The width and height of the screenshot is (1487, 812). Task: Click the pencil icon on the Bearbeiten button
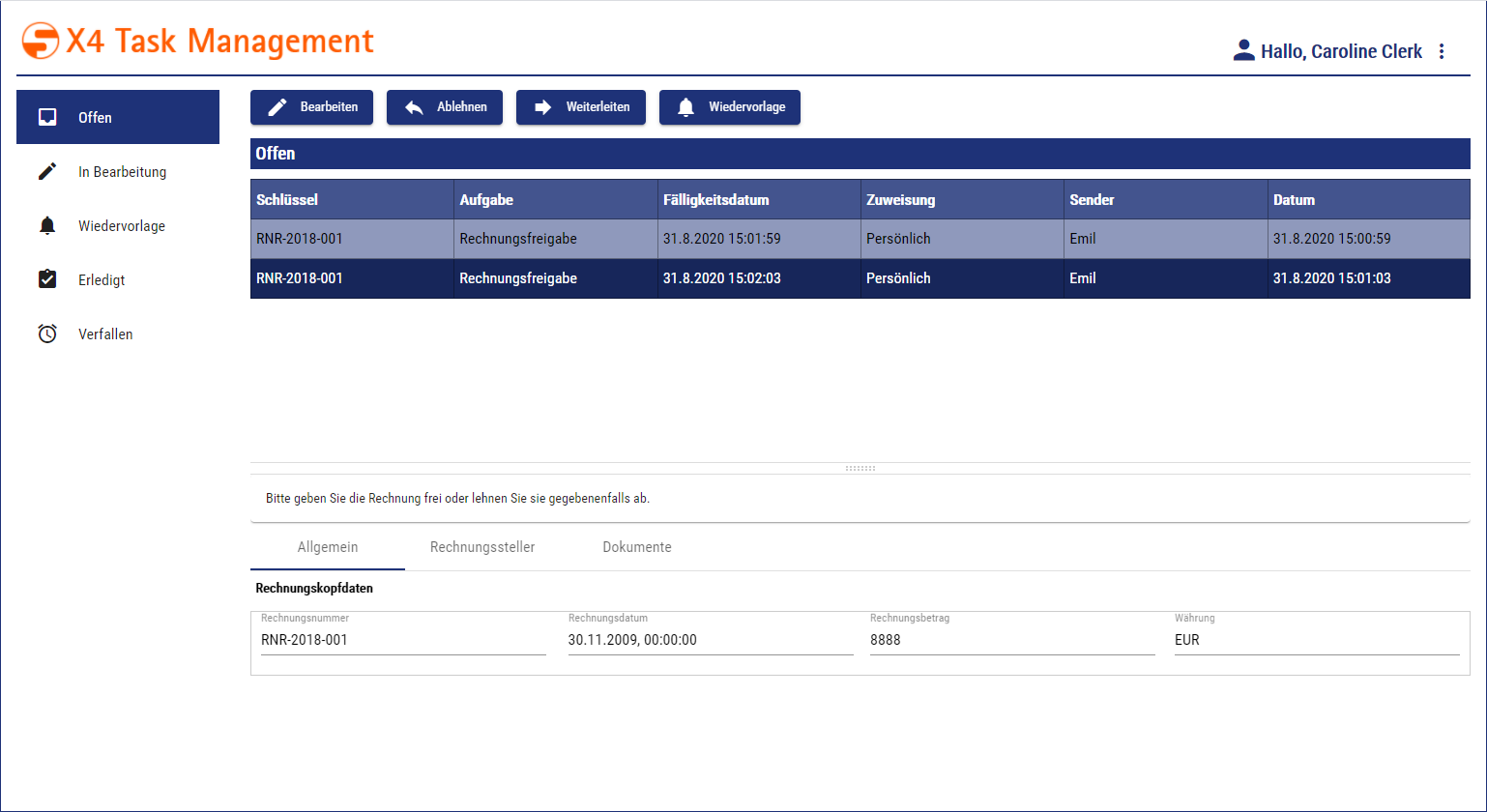tap(278, 106)
